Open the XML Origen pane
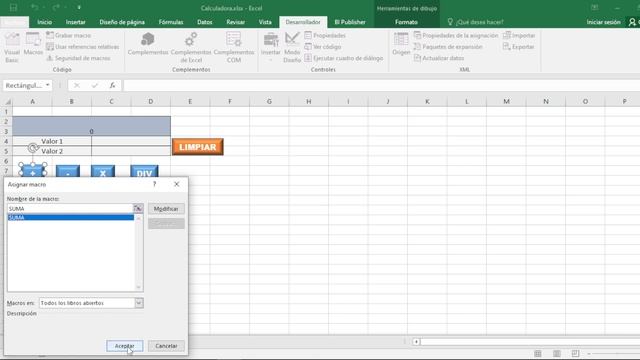 401,44
